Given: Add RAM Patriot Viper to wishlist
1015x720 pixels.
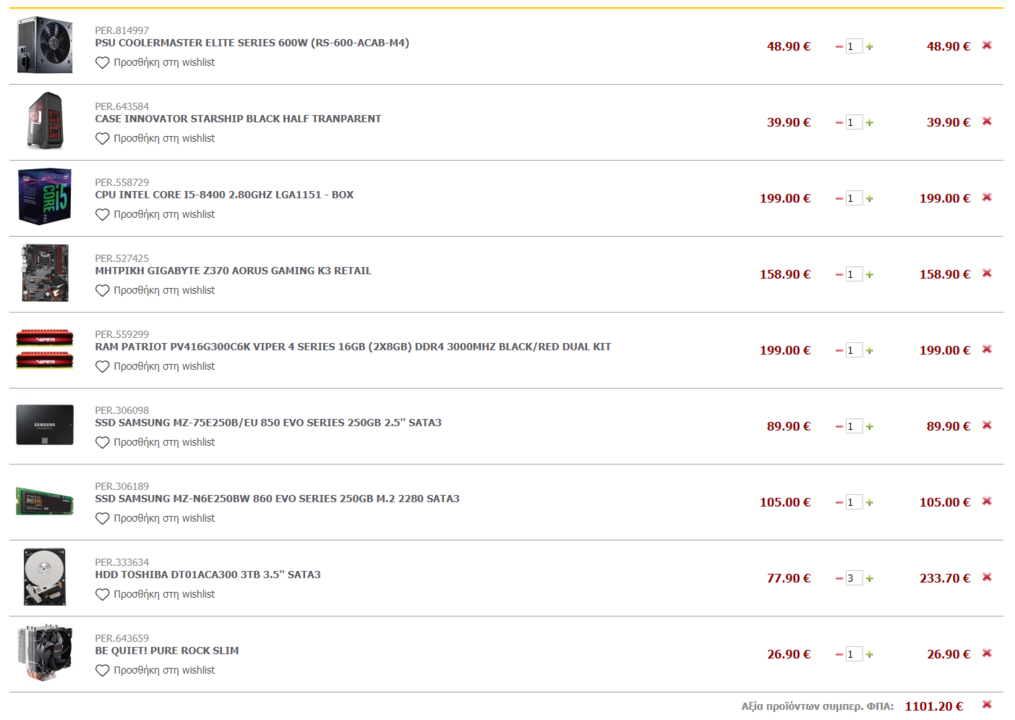Looking at the screenshot, I should pos(155,366).
